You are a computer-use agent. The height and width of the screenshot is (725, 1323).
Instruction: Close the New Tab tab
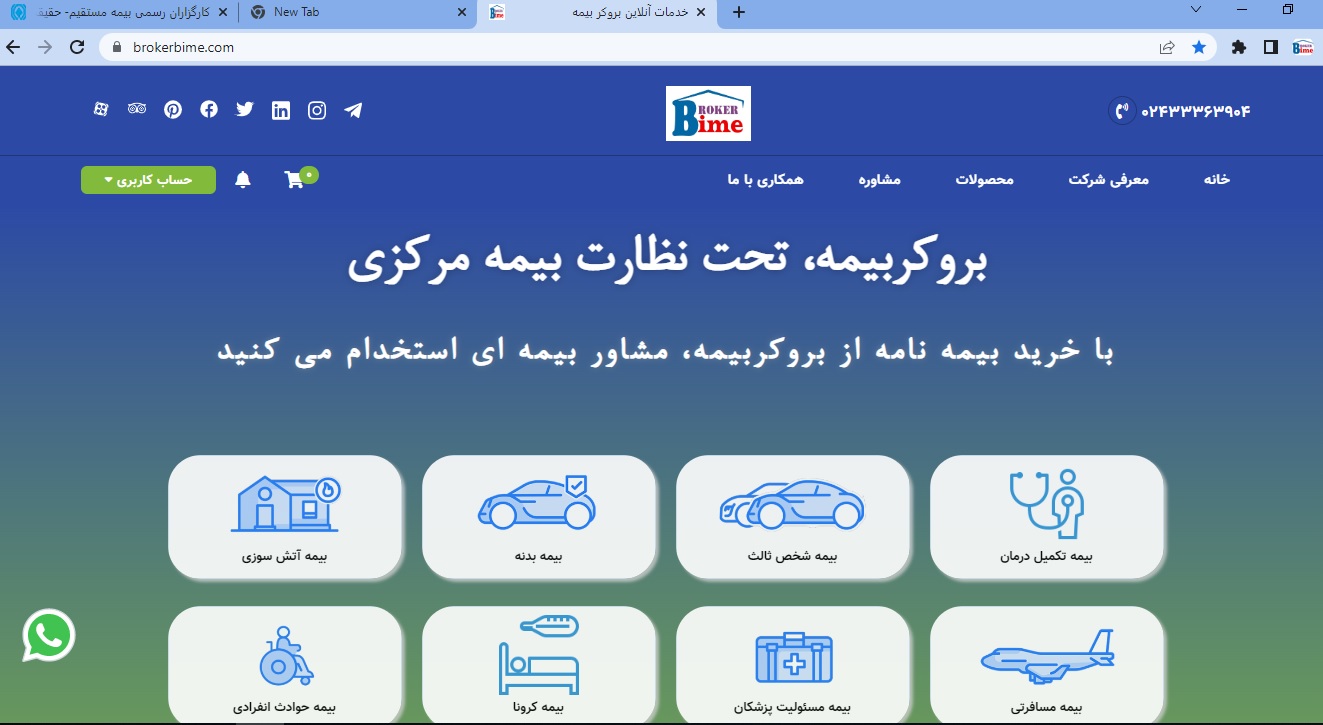pyautogui.click(x=461, y=12)
